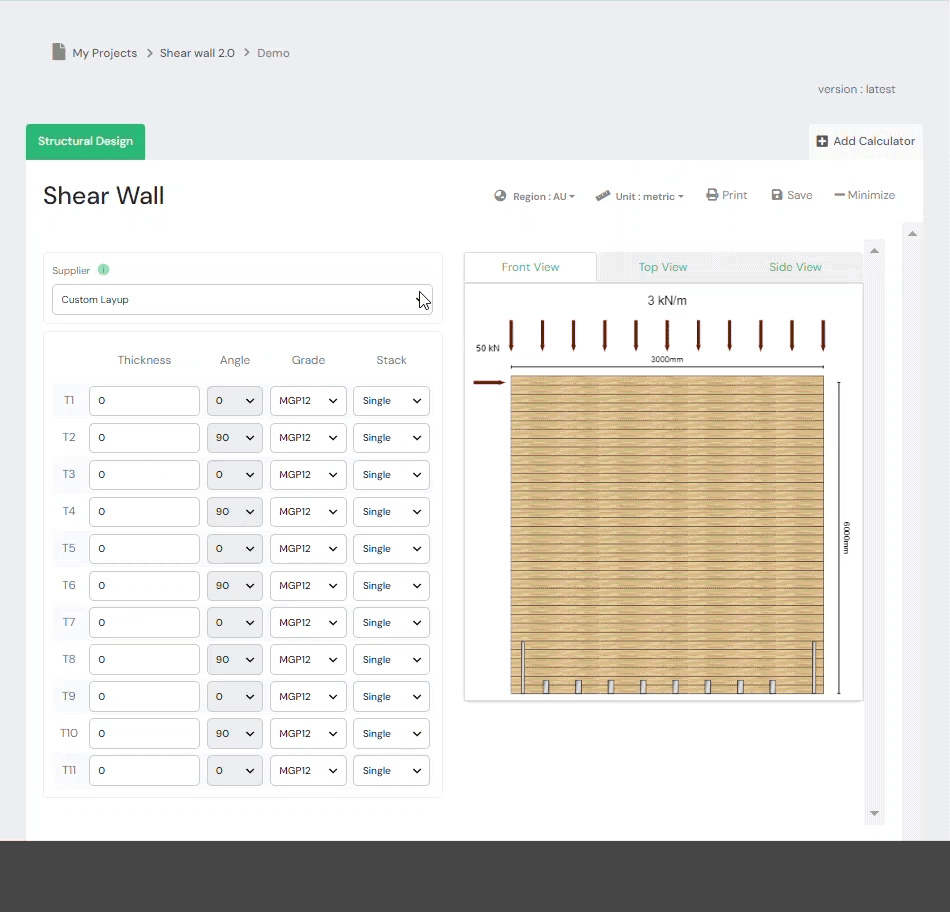Image resolution: width=950 pixels, height=912 pixels.
Task: Open the T10 Angle dropdown
Action: (x=234, y=733)
